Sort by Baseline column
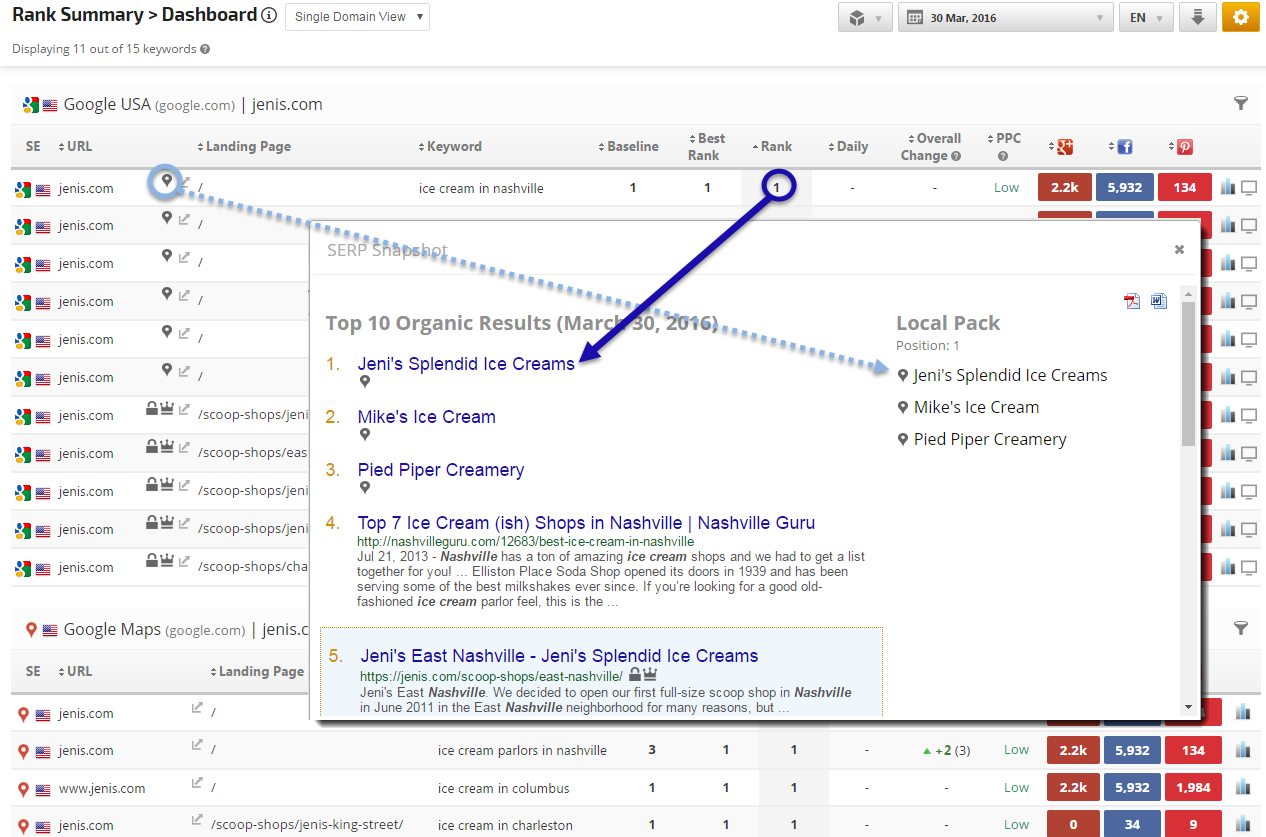 (x=628, y=146)
